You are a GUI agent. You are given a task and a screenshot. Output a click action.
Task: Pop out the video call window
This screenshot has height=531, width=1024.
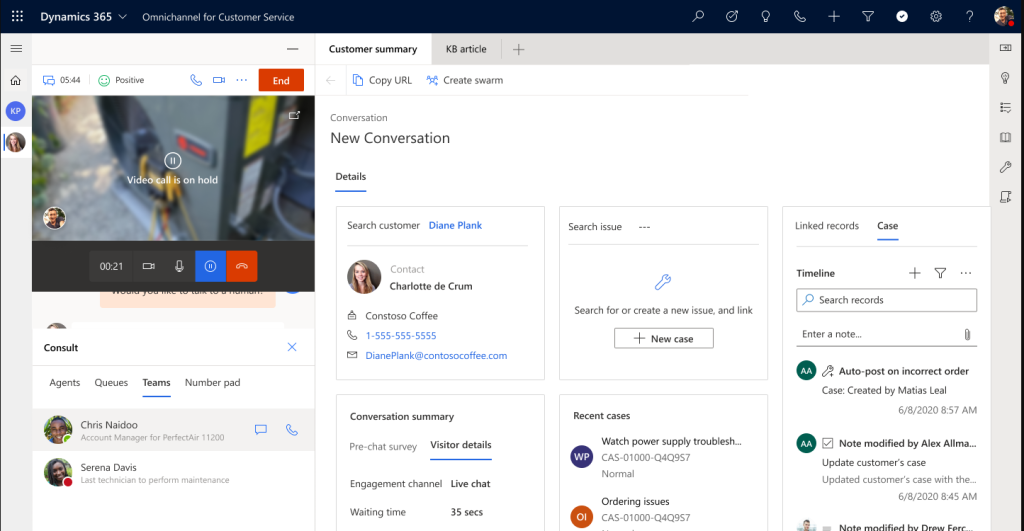[294, 116]
